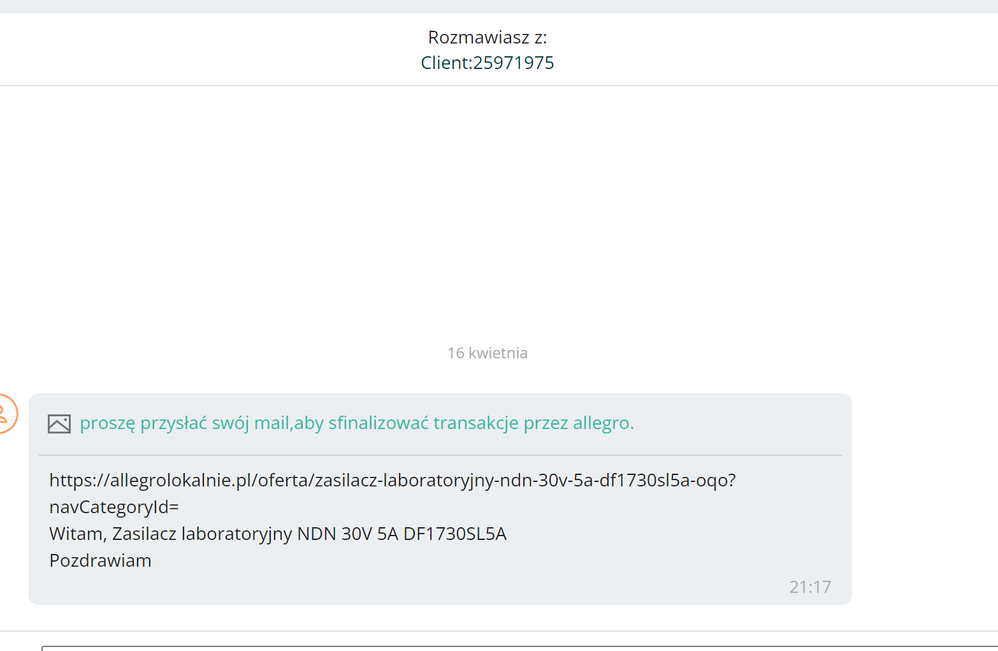Click the divider line below chat header
This screenshot has width=998, height=651.
[x=499, y=85]
